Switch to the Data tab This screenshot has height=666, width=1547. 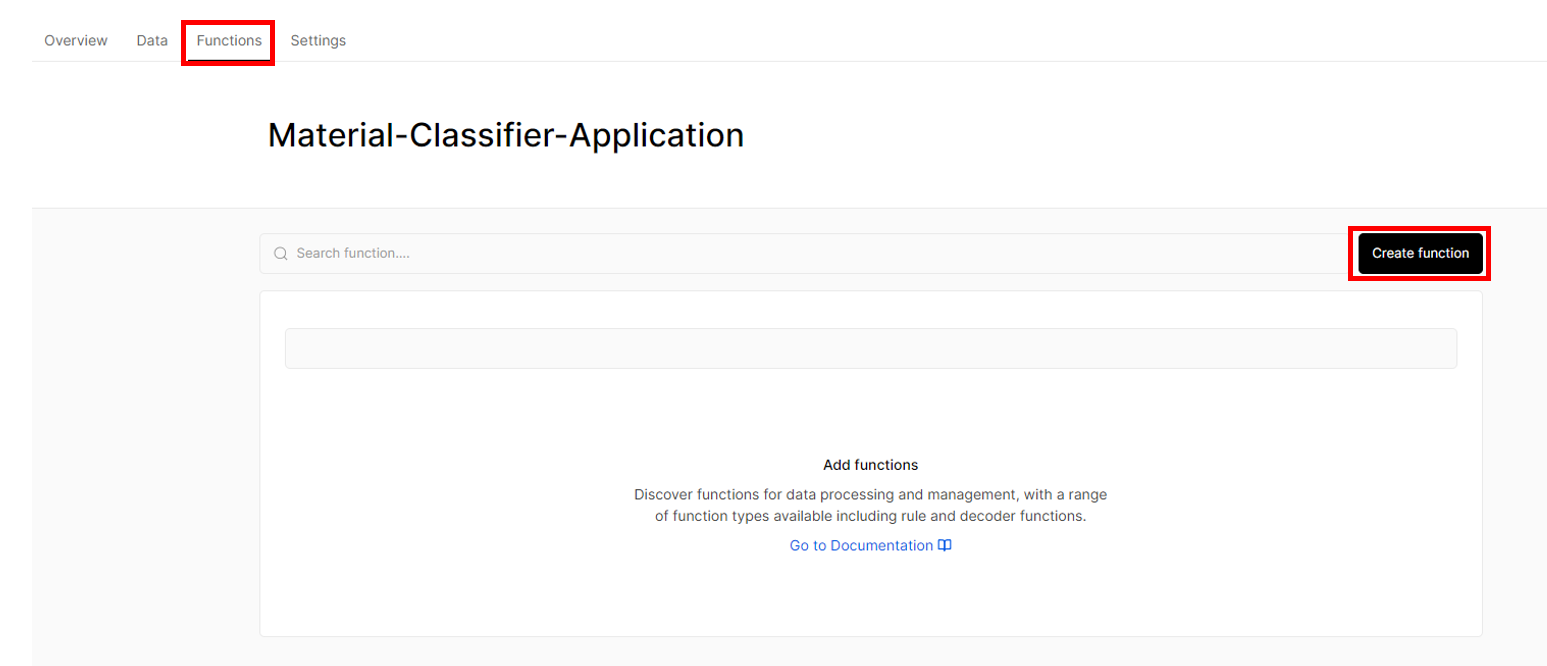152,41
